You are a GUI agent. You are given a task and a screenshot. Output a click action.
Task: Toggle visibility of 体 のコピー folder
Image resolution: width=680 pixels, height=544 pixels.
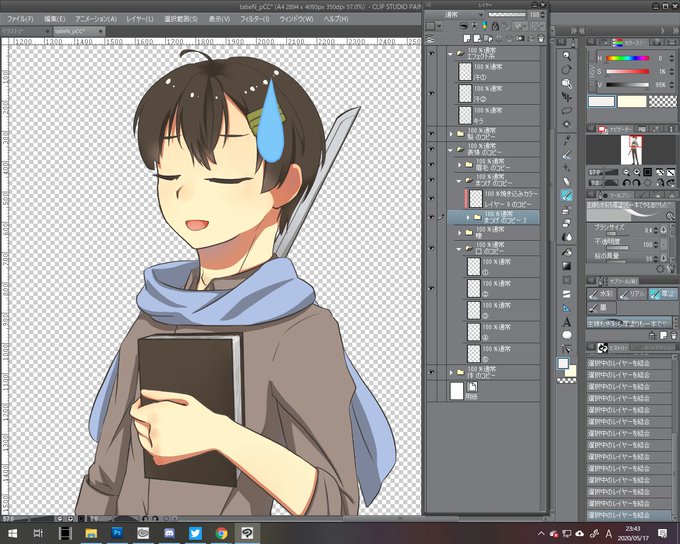(432, 372)
